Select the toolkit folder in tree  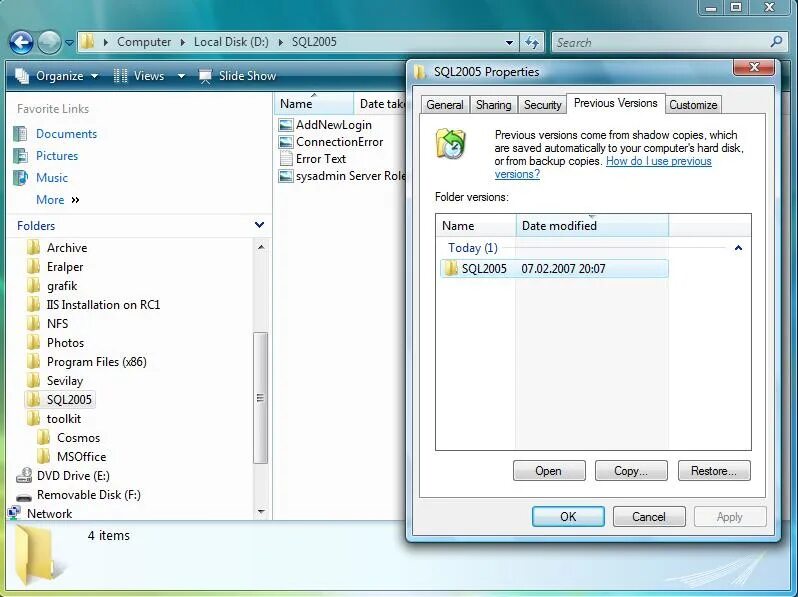point(64,419)
